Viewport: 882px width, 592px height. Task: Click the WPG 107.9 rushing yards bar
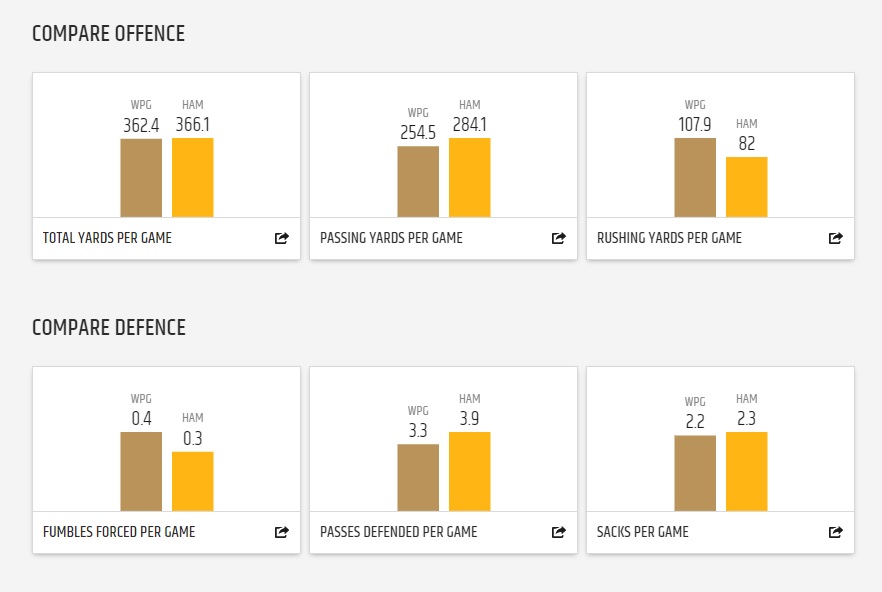tap(695, 178)
